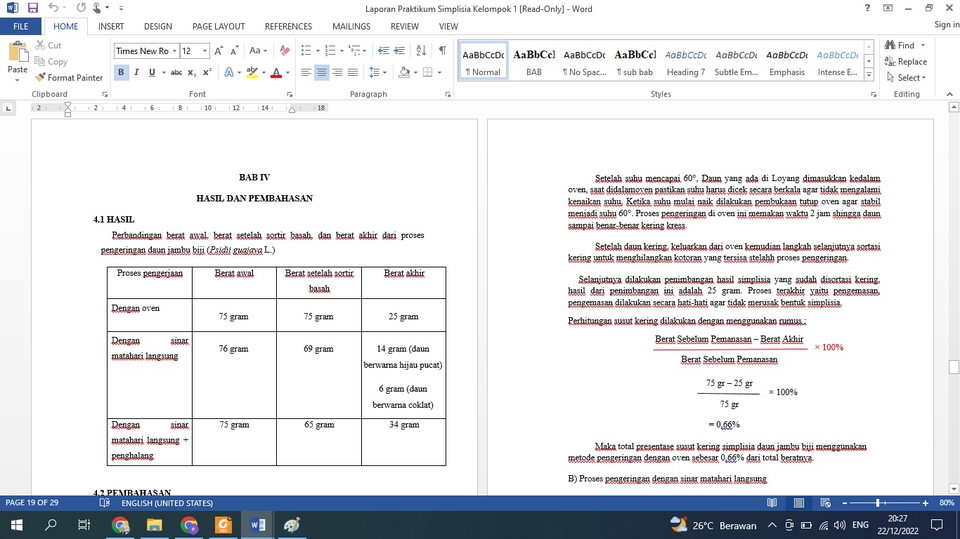Switch to REFERENCES tab
The width and height of the screenshot is (960, 539).
(288, 26)
